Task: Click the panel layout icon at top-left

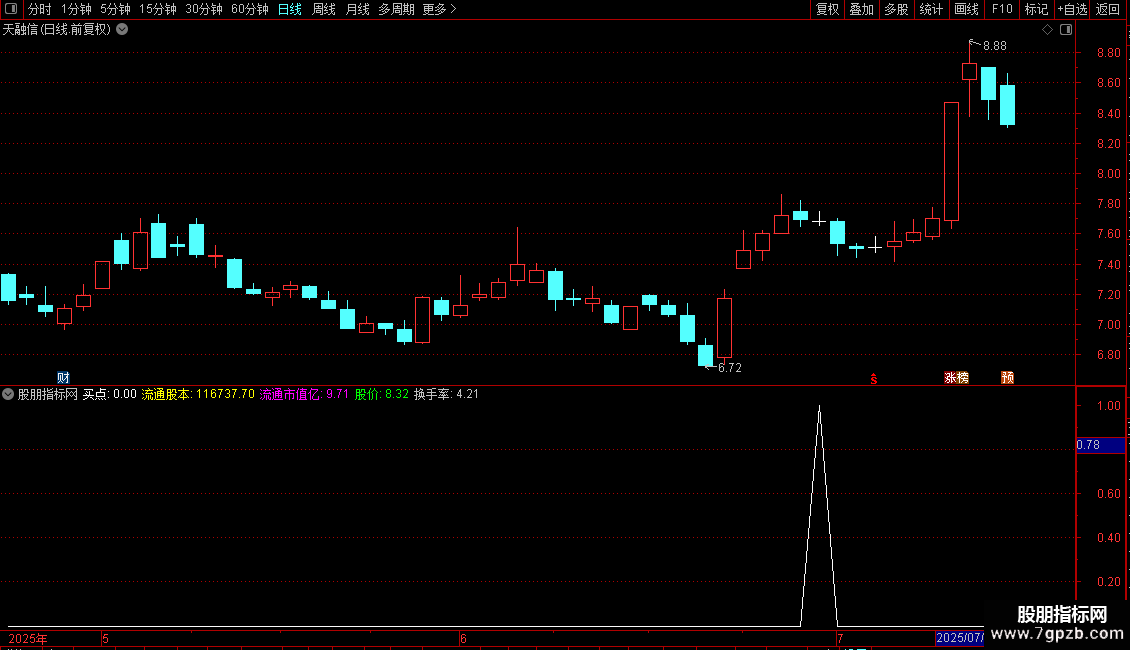Action: [x=11, y=9]
